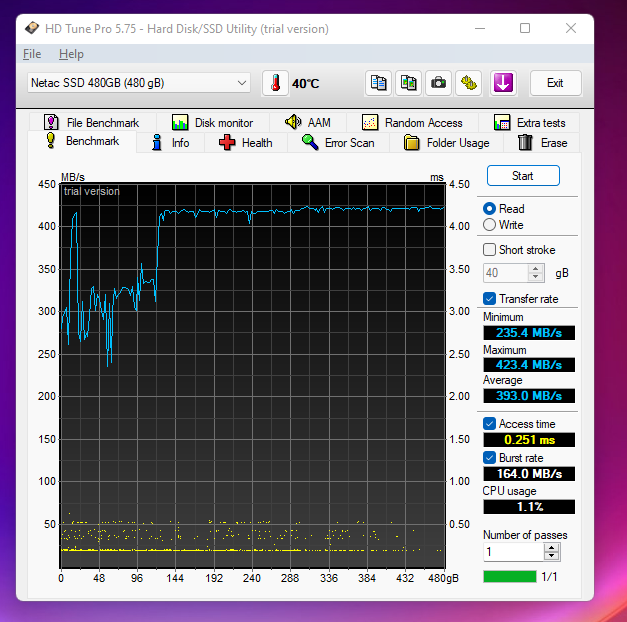Toggle the Transfer rate checkbox

(x=489, y=298)
